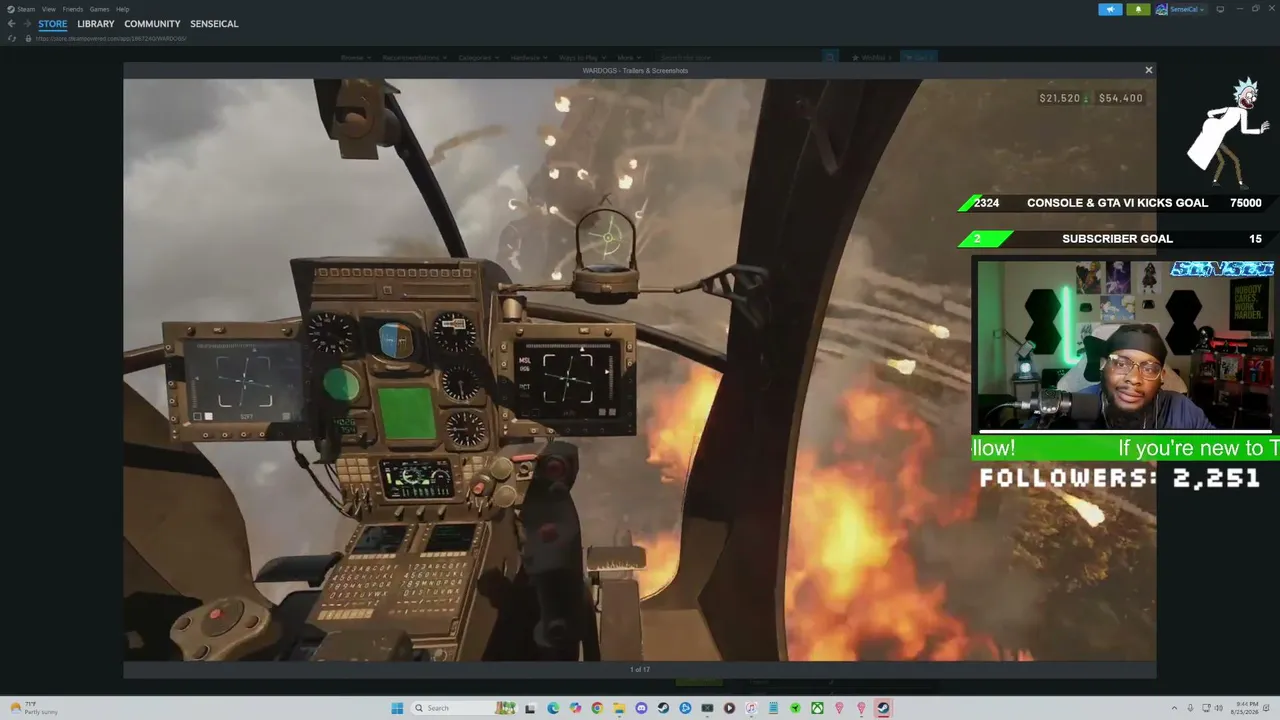Click the 'FOLLOWERS: 2,251' overlay text
Viewport: 1280px width, 720px height.
(x=1120, y=478)
